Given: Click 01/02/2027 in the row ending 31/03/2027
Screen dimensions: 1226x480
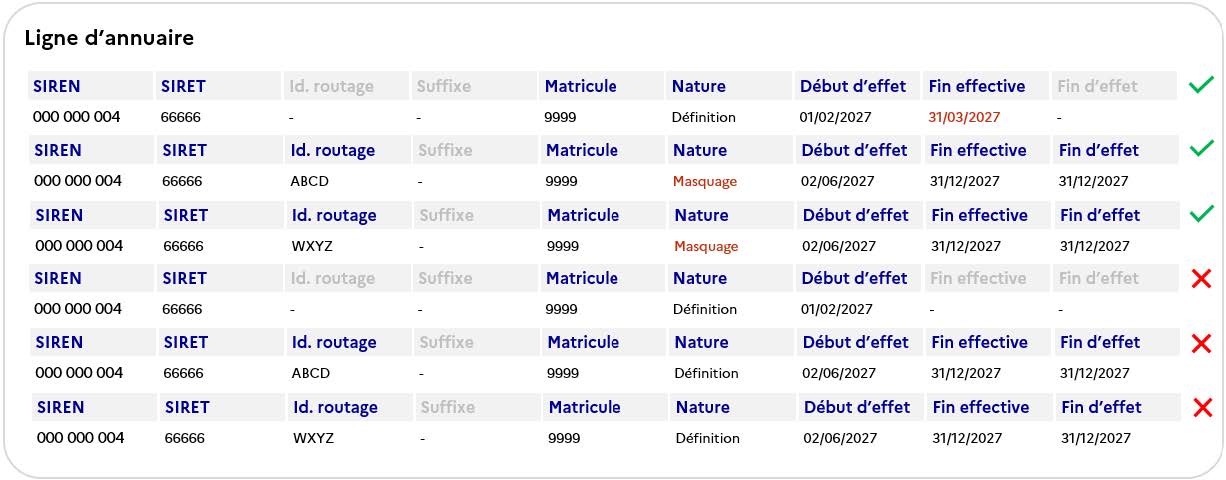Looking at the screenshot, I should pos(835,117).
